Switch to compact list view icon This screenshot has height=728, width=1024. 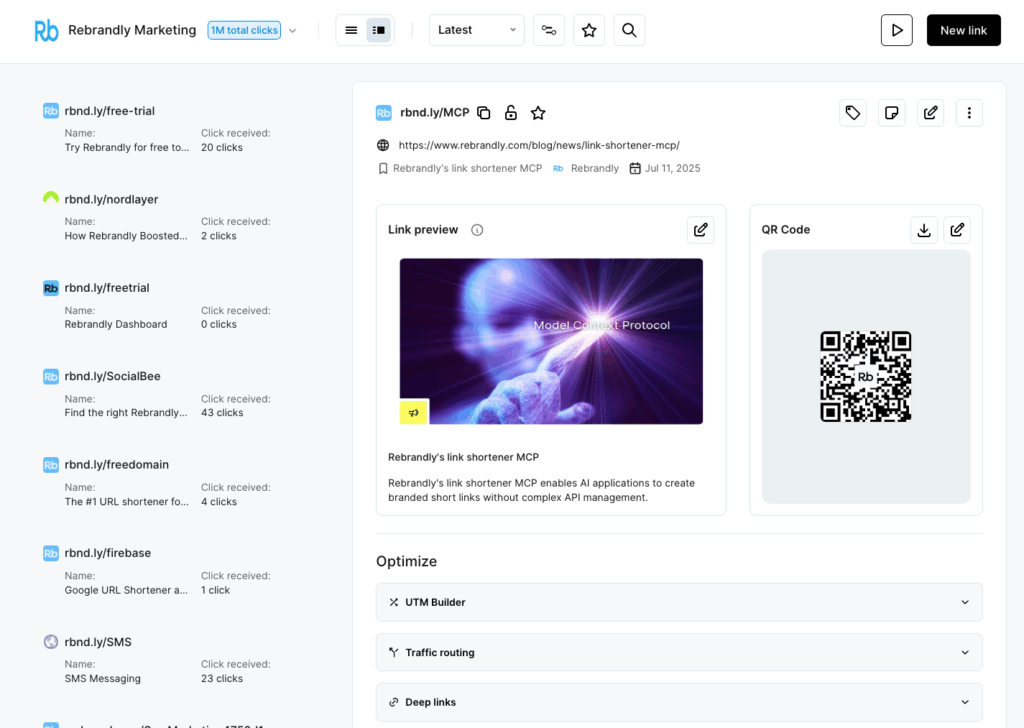point(351,30)
